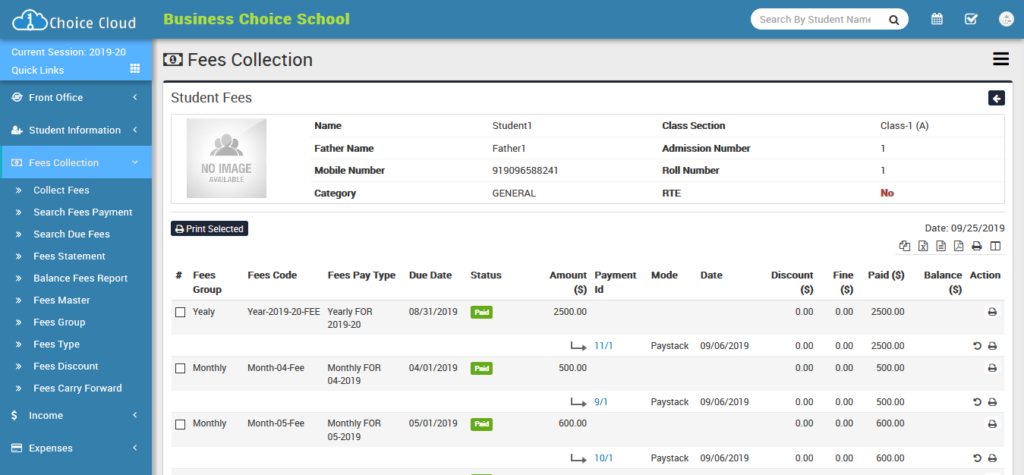Open Fees Type
Viewport: 1024px width, 475px height.
[x=57, y=344]
